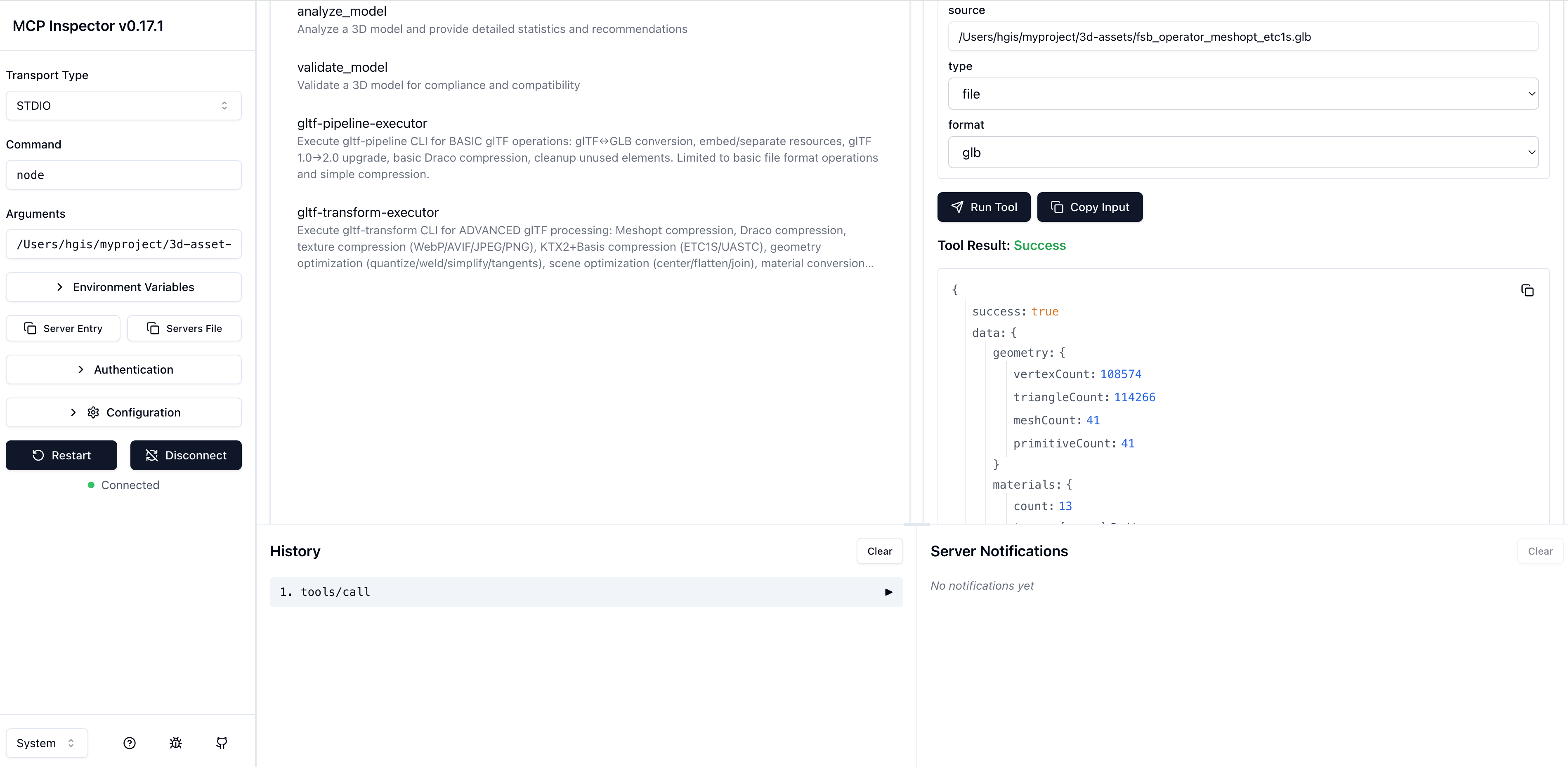Expand the tools/call history entry arrow

(x=888, y=592)
